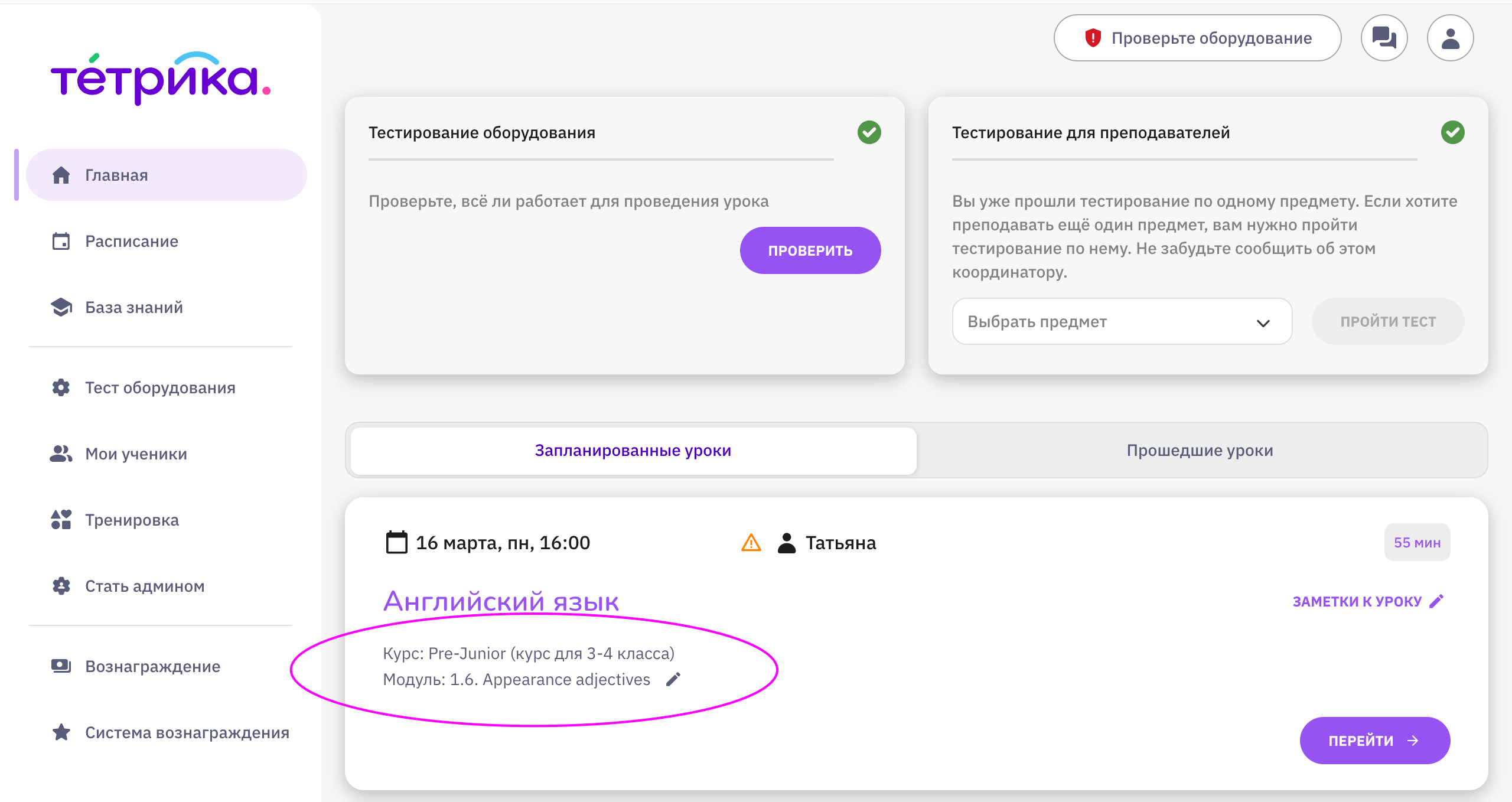Click the calendar icon beside lesson date
The image size is (1512, 802).
tap(396, 543)
